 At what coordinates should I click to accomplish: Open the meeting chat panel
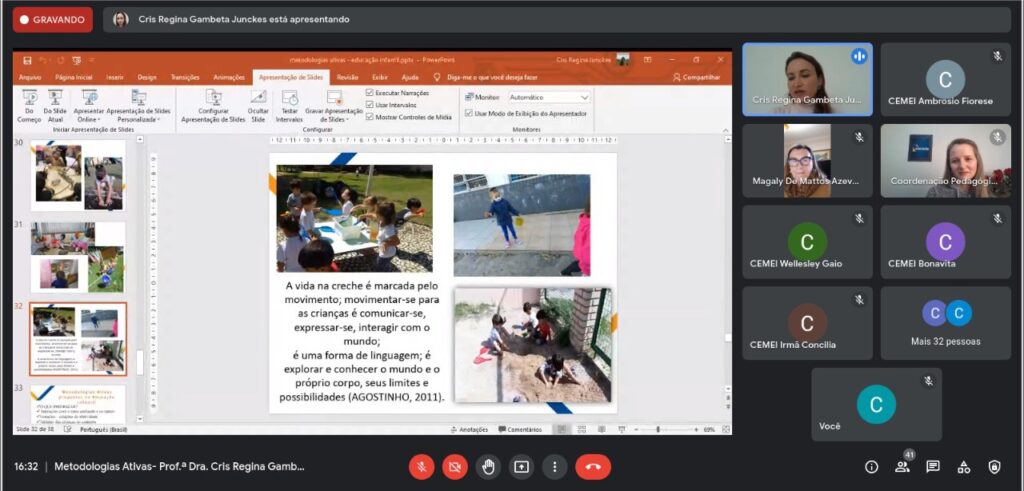(x=933, y=467)
